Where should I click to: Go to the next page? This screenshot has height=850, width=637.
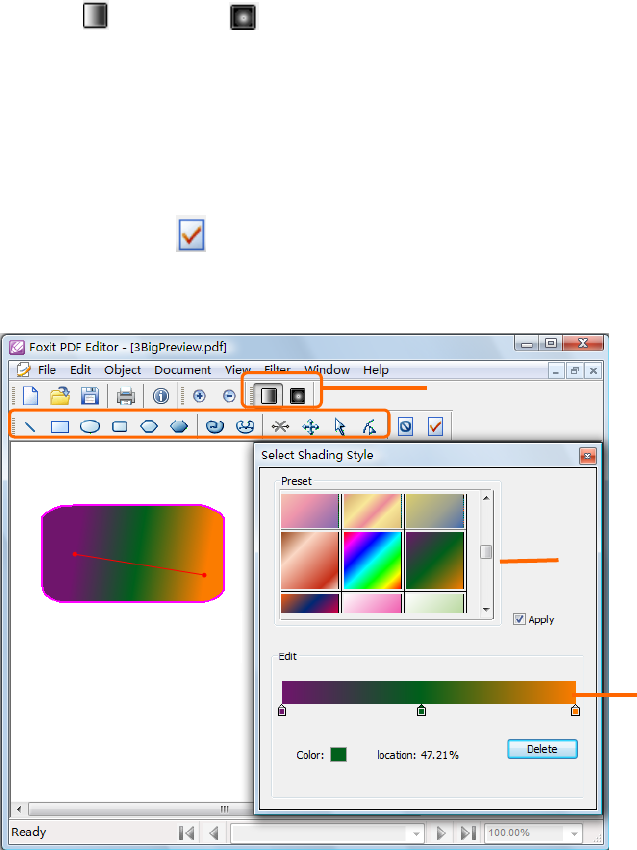(x=441, y=833)
